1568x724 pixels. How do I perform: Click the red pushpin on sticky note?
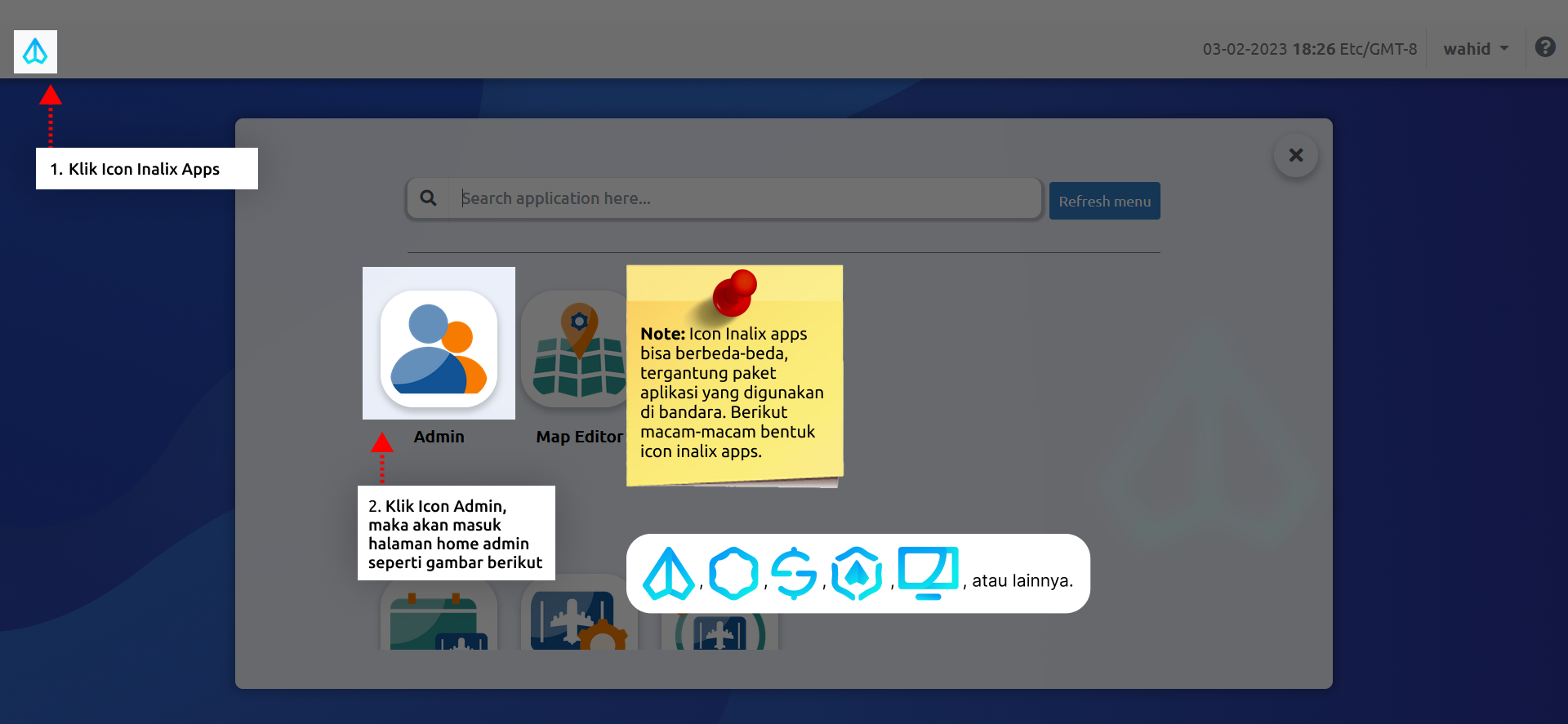coord(734,292)
